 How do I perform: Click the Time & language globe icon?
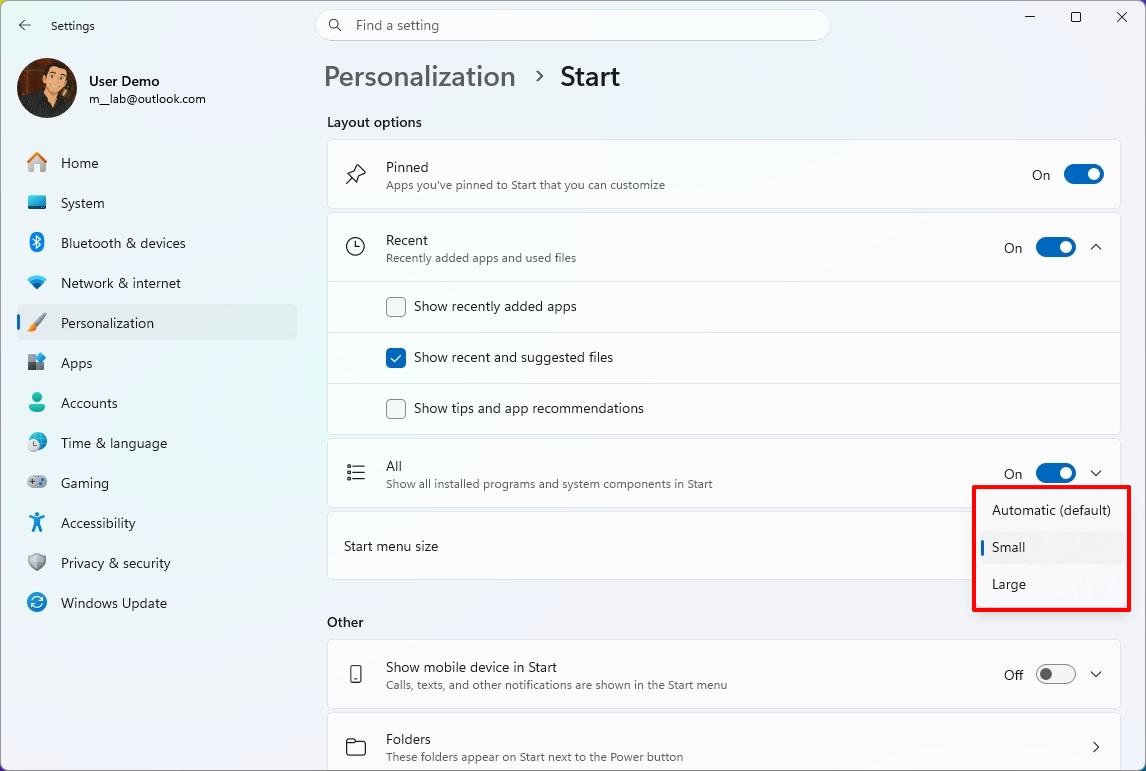[x=37, y=443]
